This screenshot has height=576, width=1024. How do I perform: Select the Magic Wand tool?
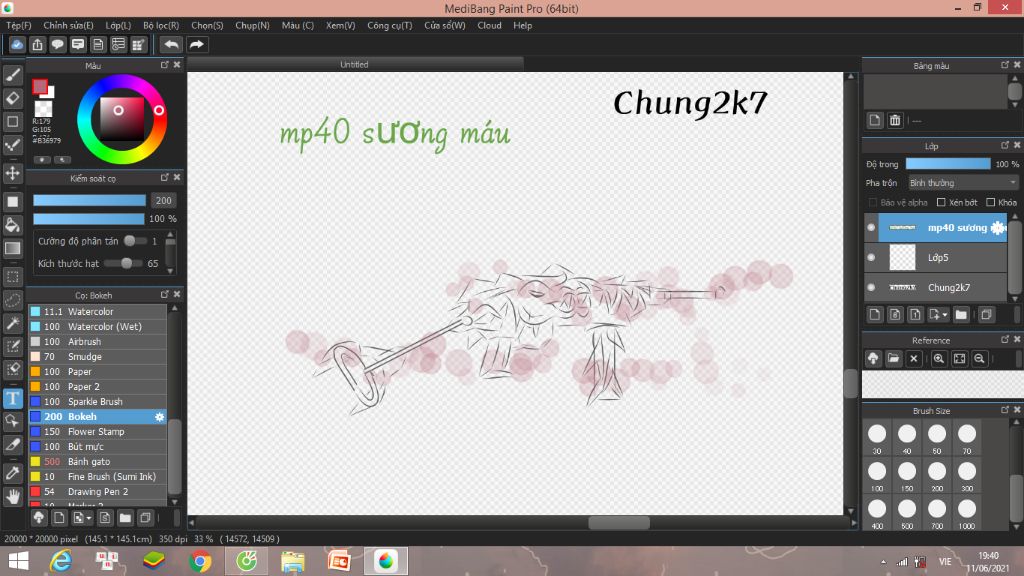pyautogui.click(x=12, y=323)
